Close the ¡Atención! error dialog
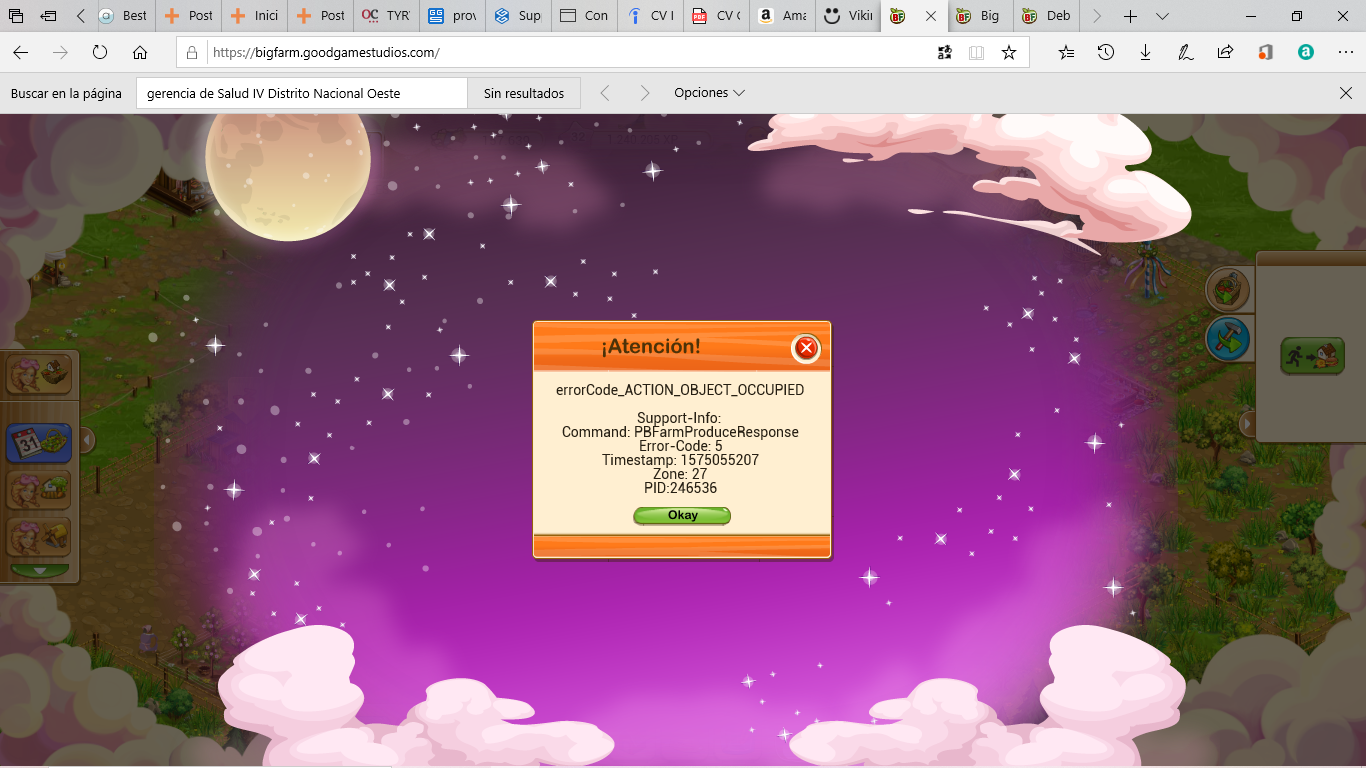 (x=806, y=348)
